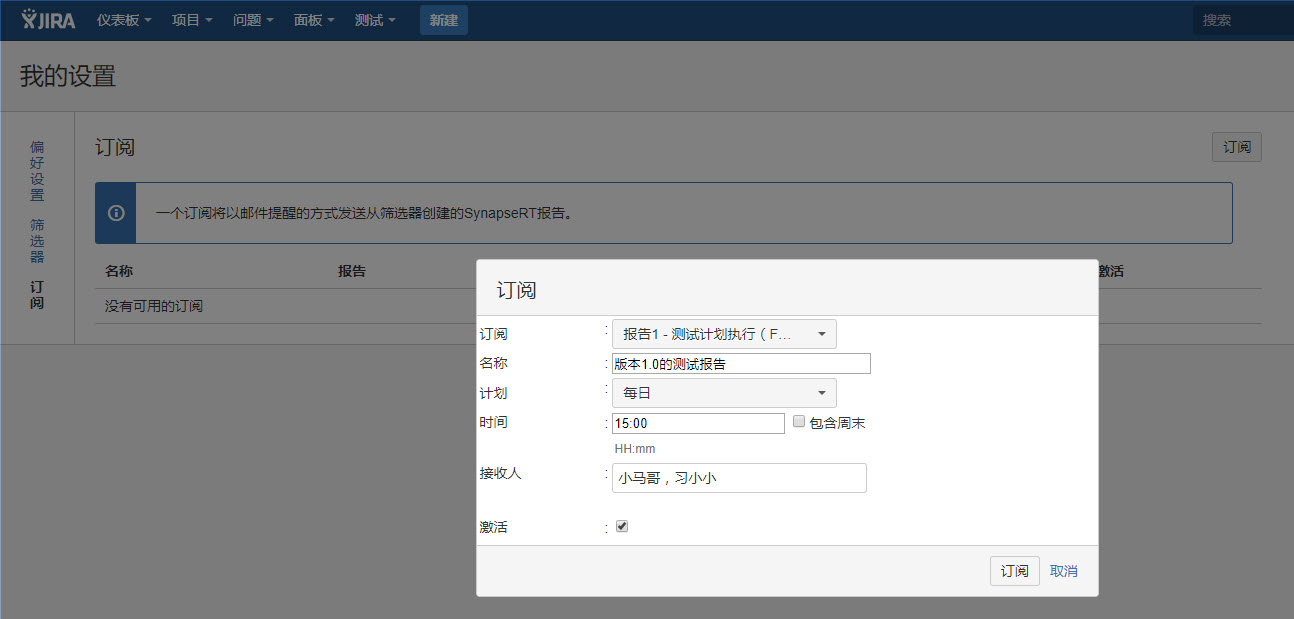Open the 报告1 - 测试计划执行 dropdown

tap(724, 334)
